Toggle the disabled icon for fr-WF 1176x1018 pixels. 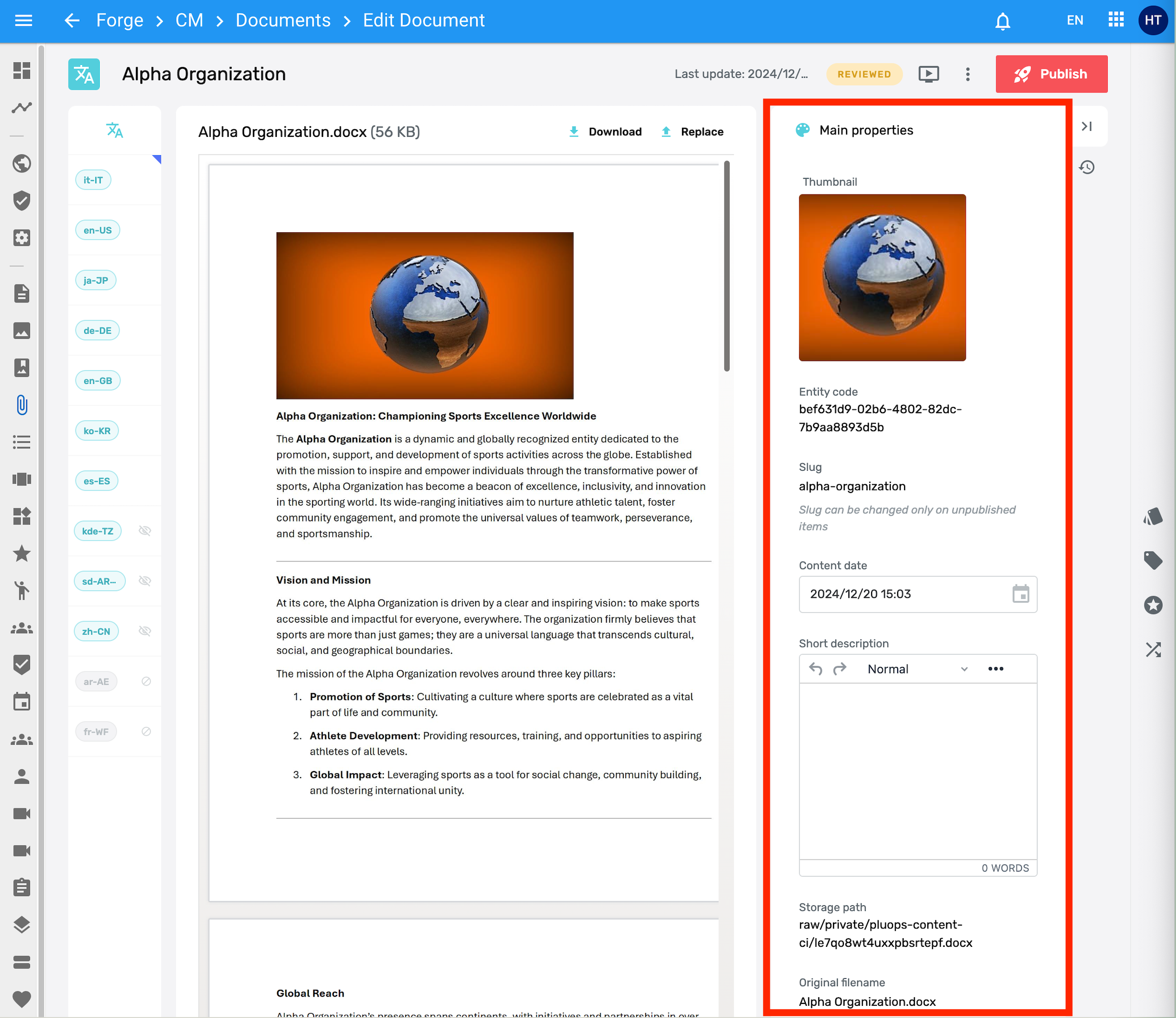click(x=146, y=732)
